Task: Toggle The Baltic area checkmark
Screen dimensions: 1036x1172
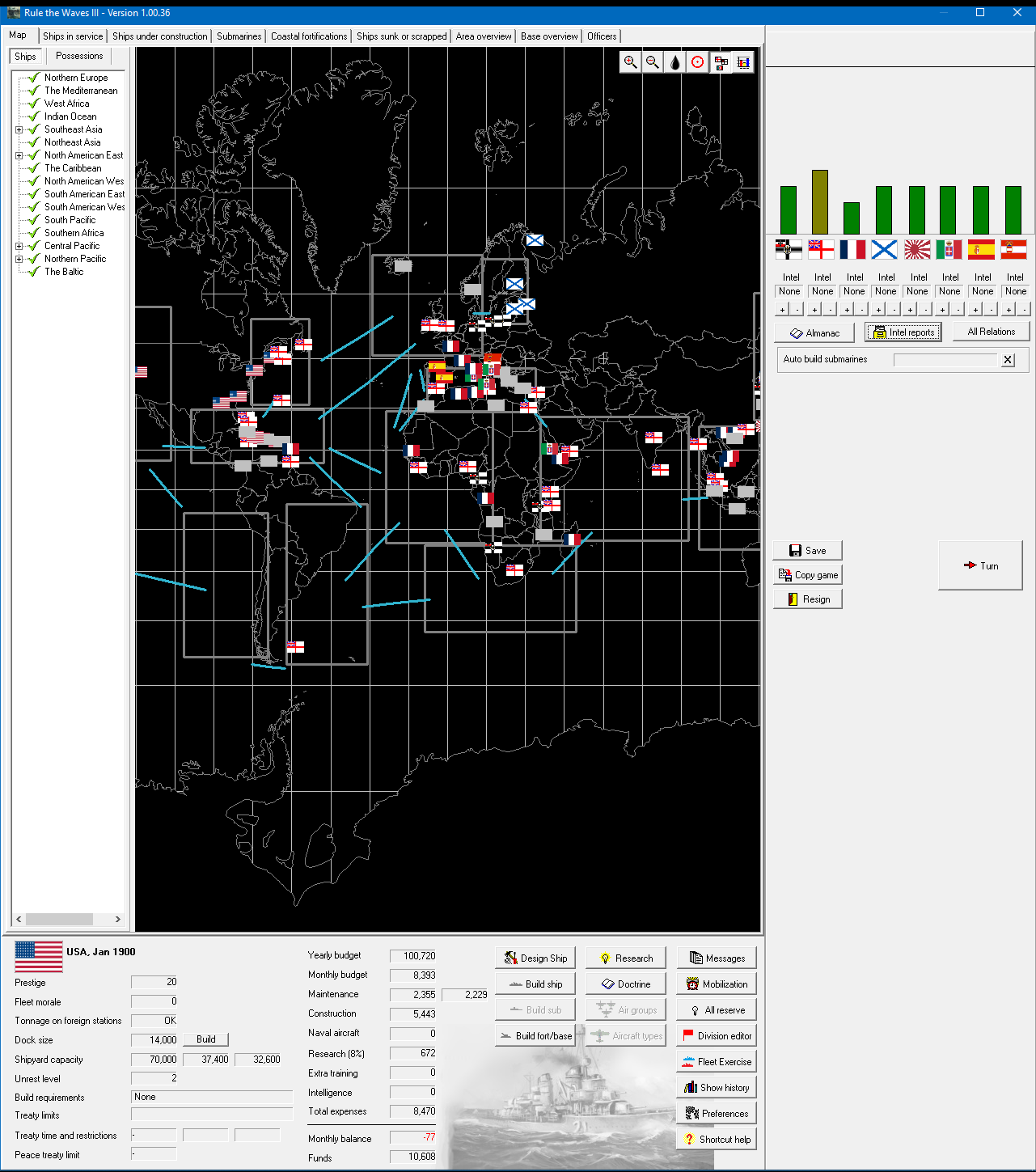Action: click(x=33, y=272)
